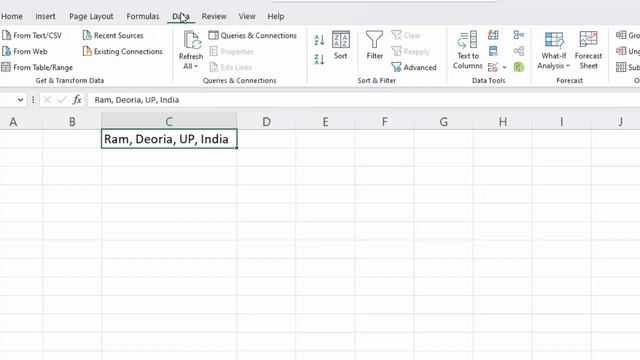Click the Remove Duplicates icon

tap(493, 51)
